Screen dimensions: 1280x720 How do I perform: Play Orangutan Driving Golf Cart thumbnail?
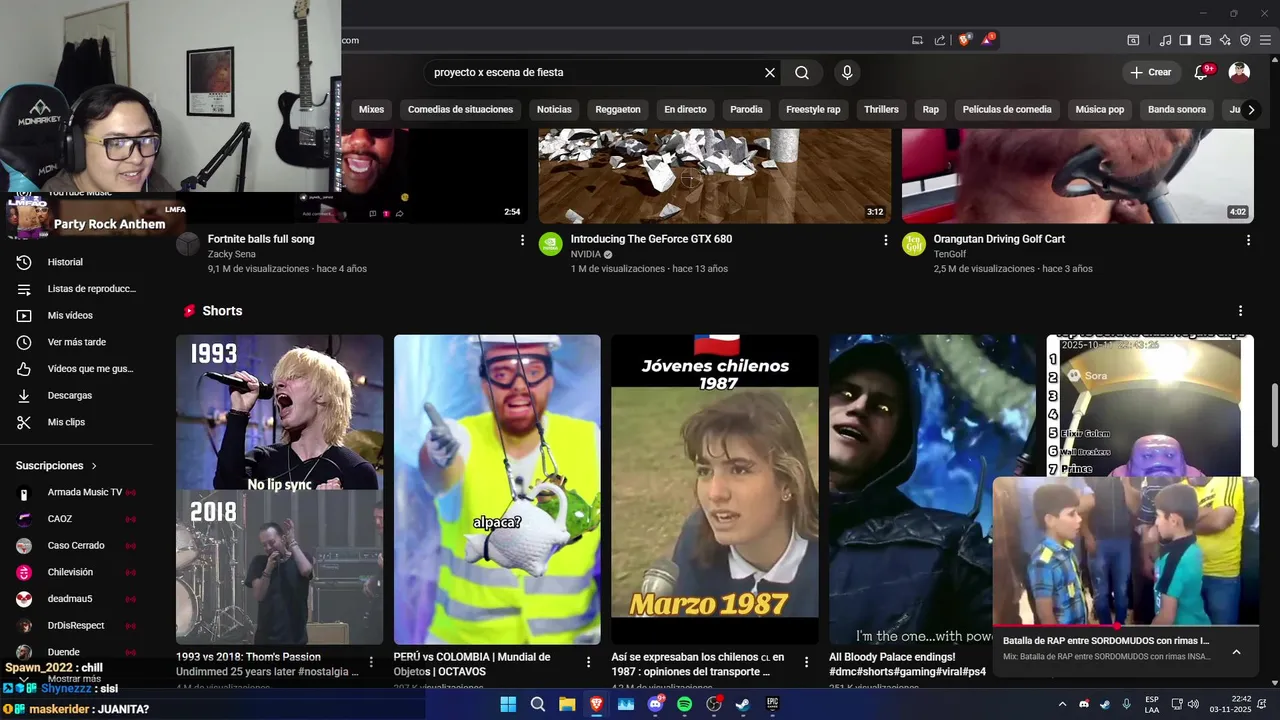(1078, 176)
